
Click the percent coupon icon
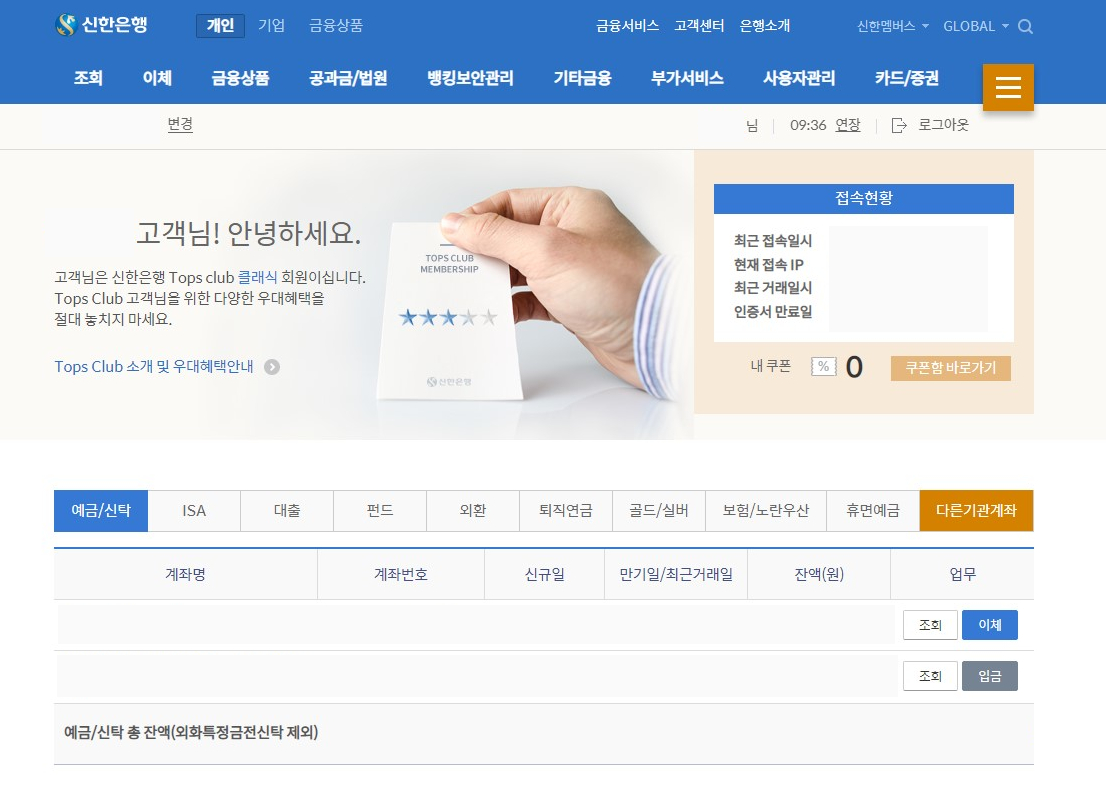tap(823, 367)
